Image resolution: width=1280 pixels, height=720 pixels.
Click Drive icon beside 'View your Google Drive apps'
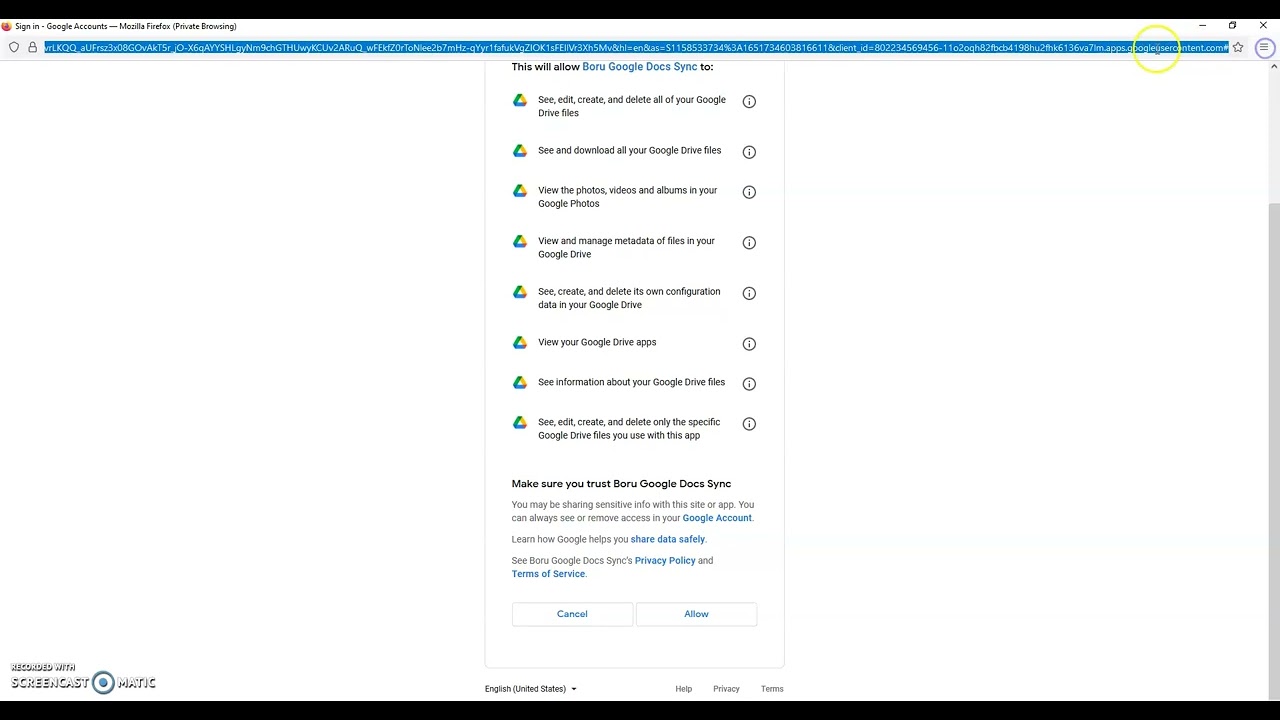tap(520, 342)
